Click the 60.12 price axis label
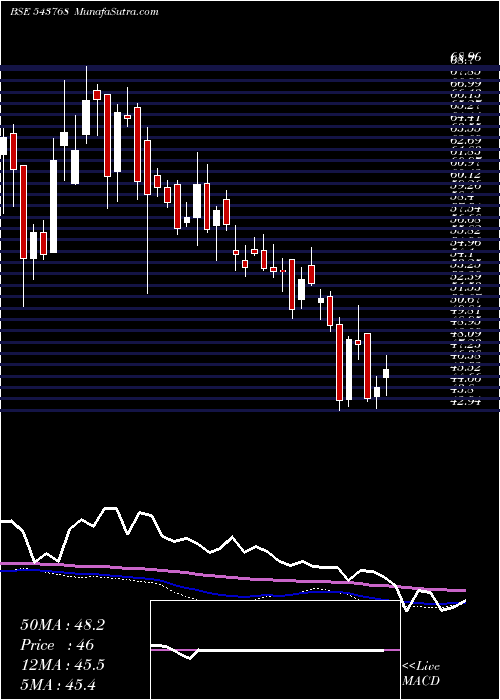 (x=466, y=175)
